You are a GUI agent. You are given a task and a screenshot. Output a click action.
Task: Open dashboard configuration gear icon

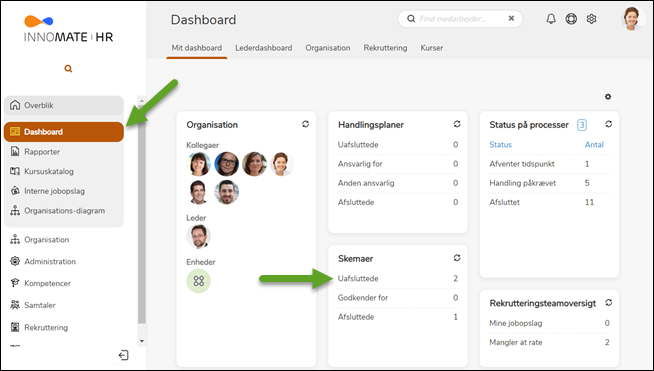(608, 97)
